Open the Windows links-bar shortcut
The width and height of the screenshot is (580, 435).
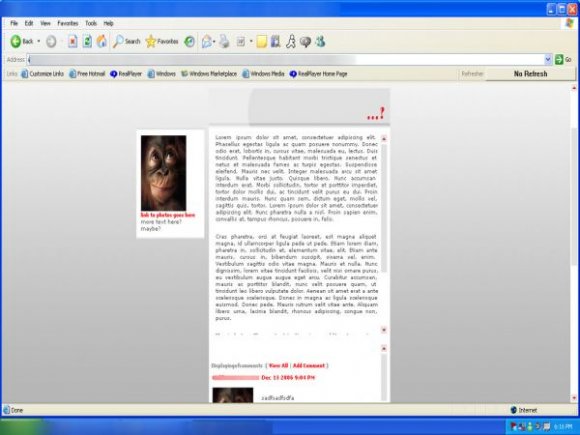(x=161, y=74)
